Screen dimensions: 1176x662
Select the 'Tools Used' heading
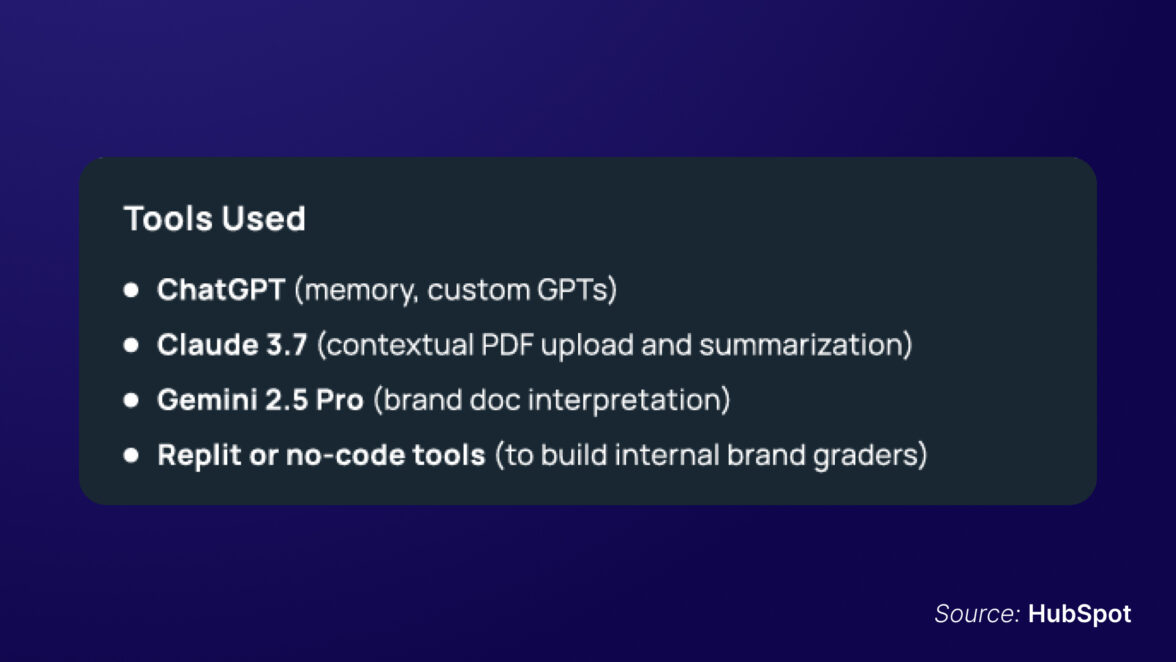click(214, 219)
